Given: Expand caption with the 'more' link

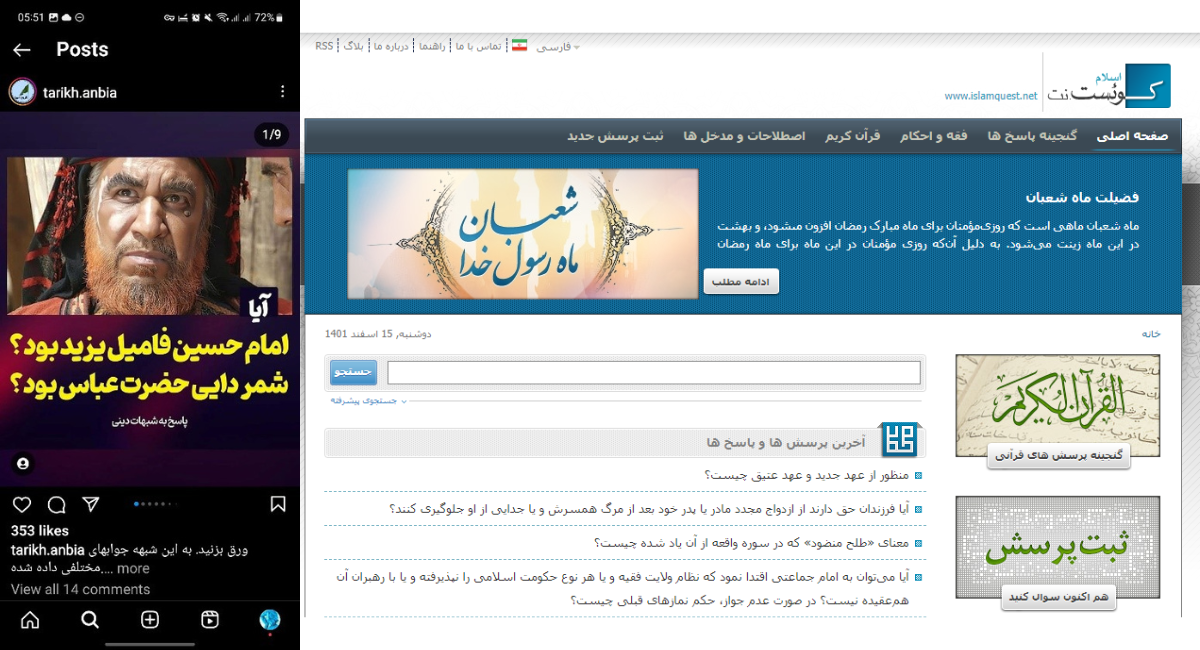Looking at the screenshot, I should tap(133, 569).
